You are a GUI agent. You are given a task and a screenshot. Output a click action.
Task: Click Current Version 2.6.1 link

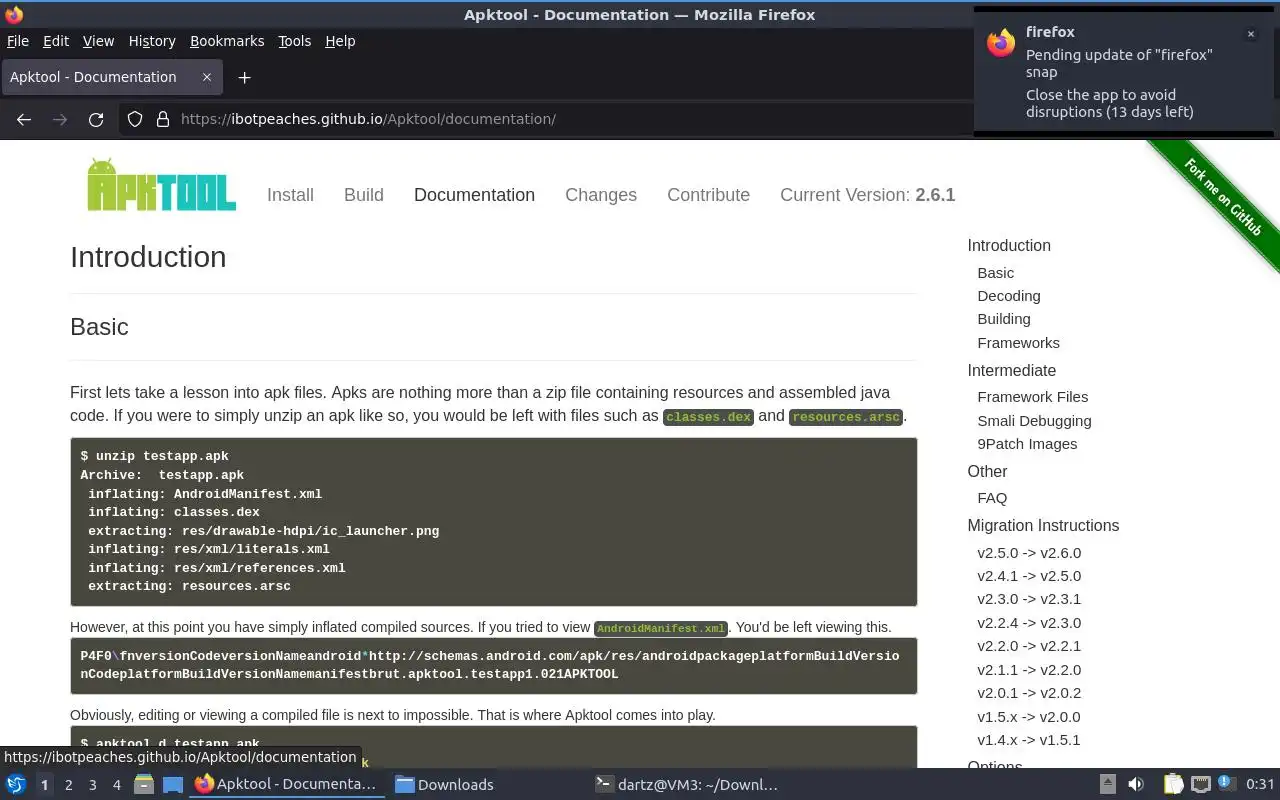point(868,195)
